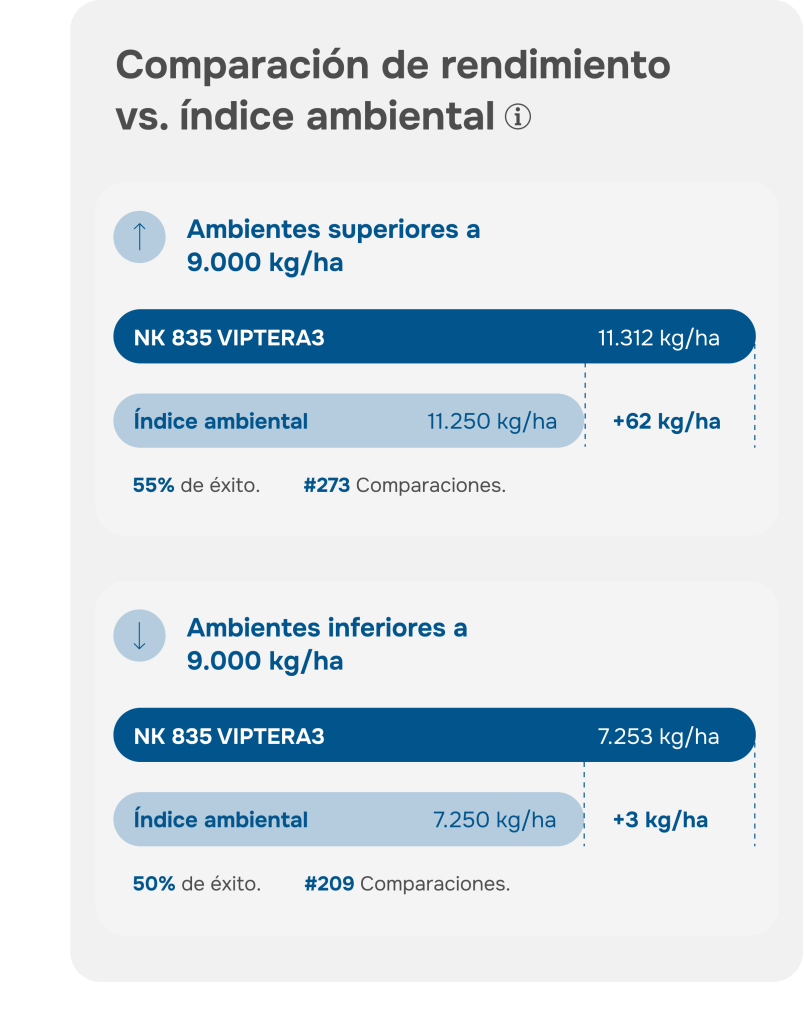This screenshot has height=1024, width=804.
Task: Click "Índice ambiental" label in inferior environments card
Action: [221, 820]
